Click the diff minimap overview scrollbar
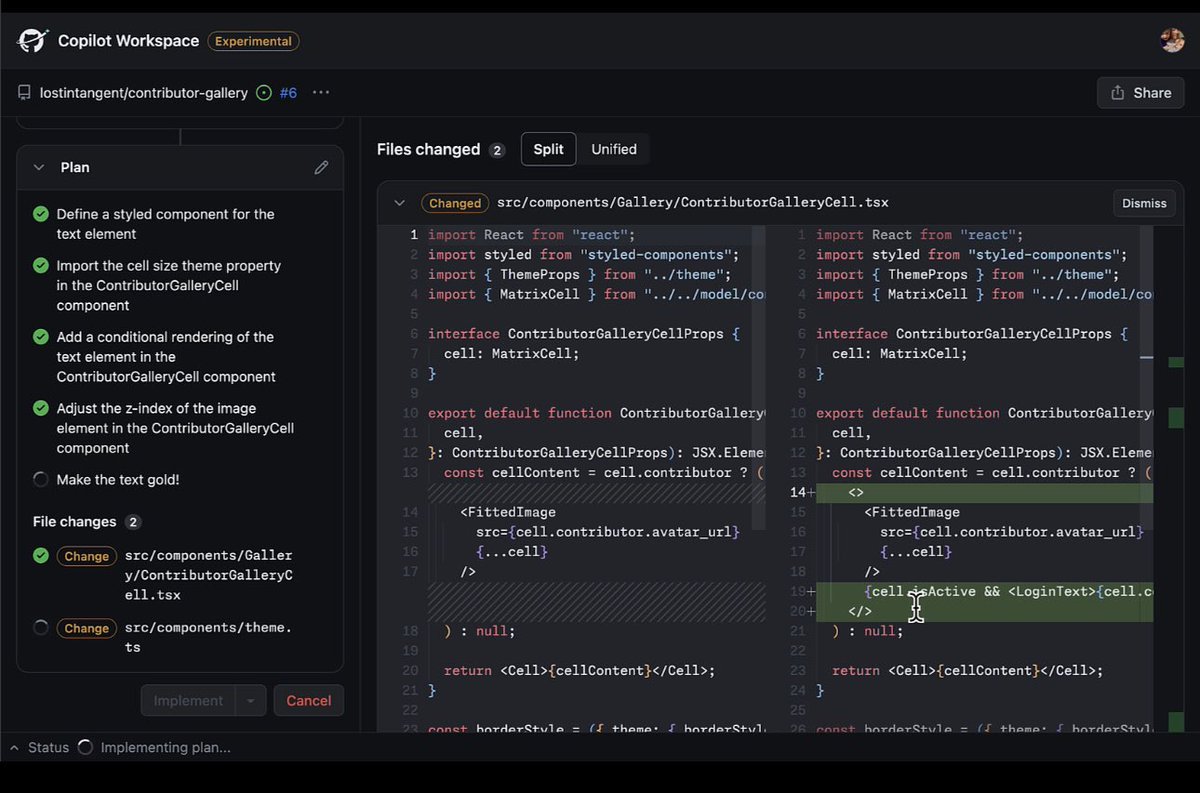The image size is (1200, 793). [x=1176, y=478]
